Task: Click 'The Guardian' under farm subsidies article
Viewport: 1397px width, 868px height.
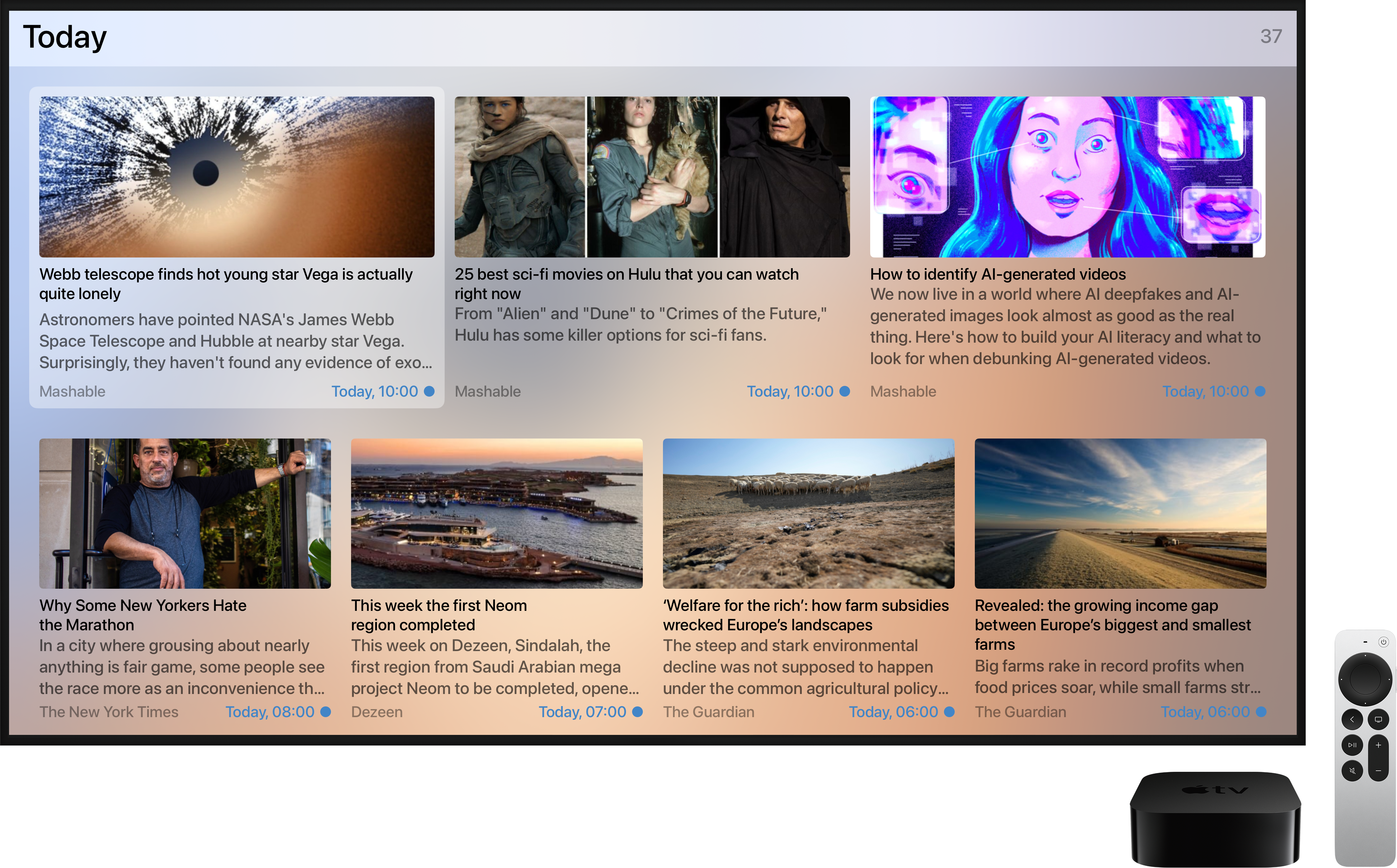Action: coord(709,712)
